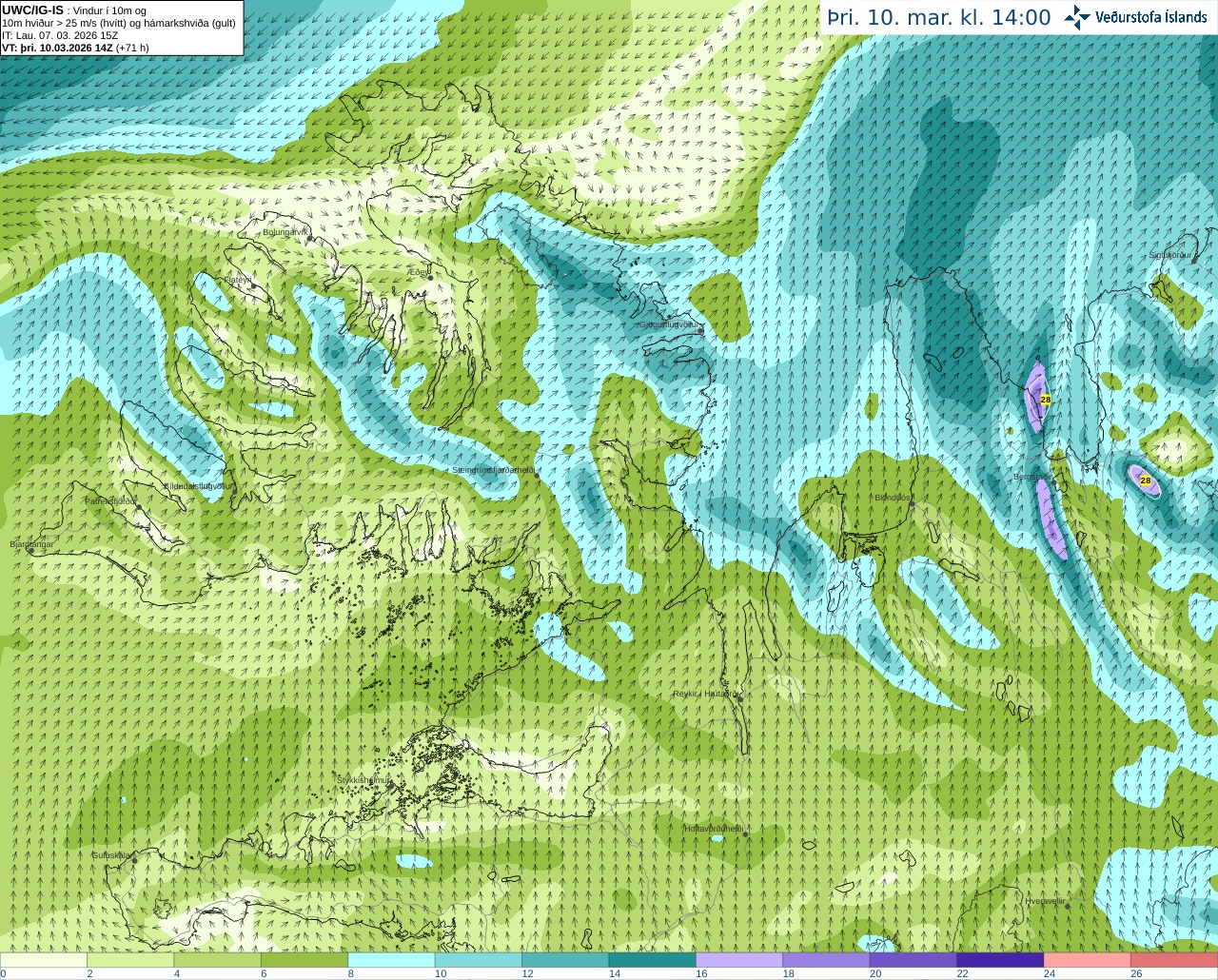Screen dimensions: 1218x980
Task: Click the Flateyri station label
Action: point(237,279)
